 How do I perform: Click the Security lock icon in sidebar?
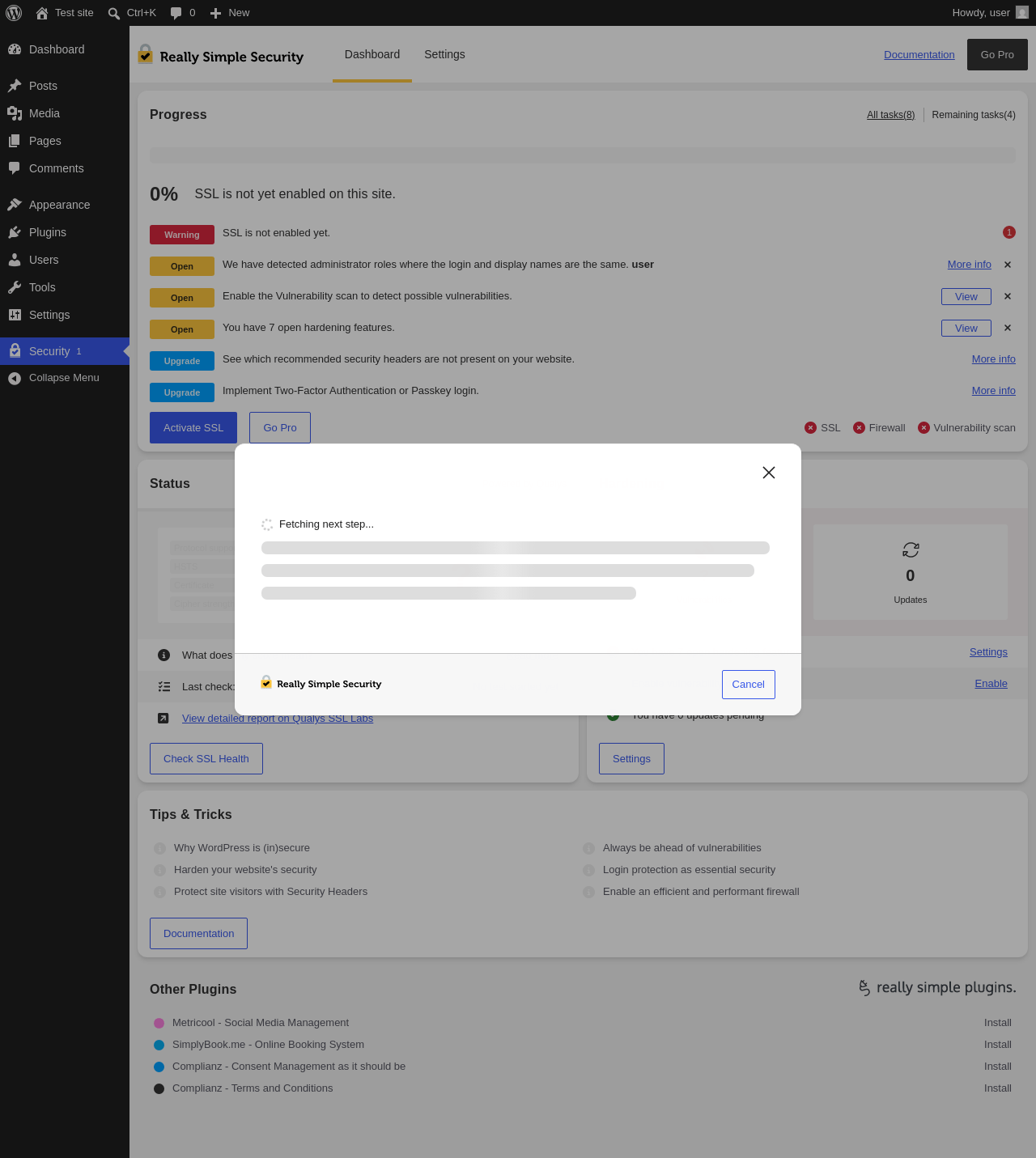pos(15,350)
